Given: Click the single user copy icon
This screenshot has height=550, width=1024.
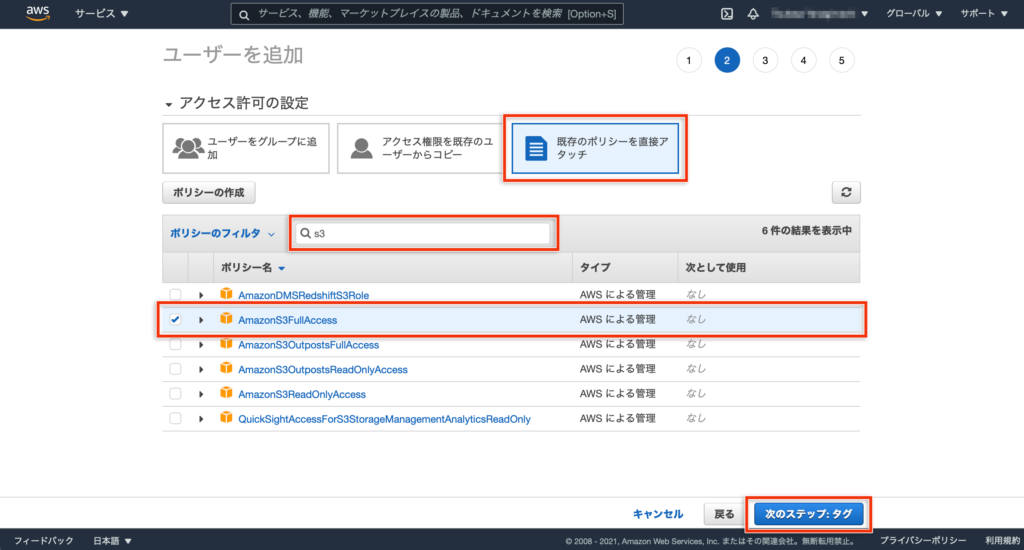Looking at the screenshot, I should point(361,148).
